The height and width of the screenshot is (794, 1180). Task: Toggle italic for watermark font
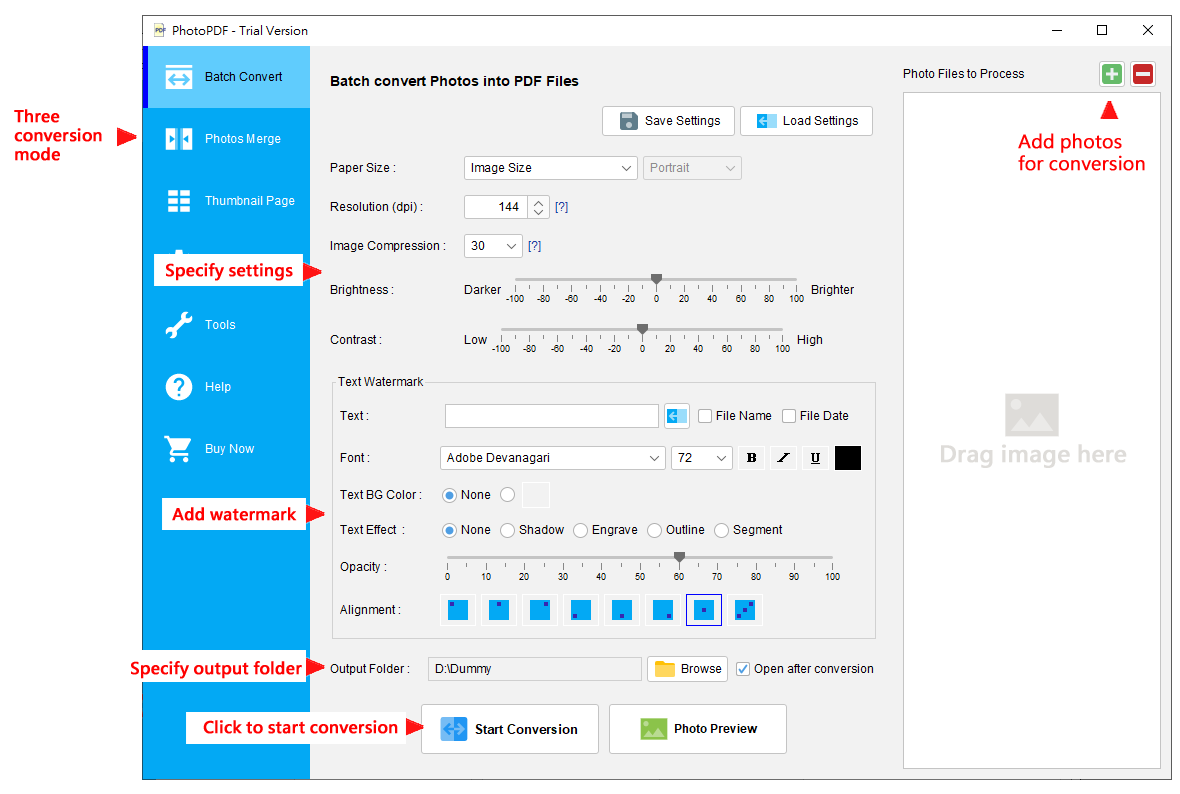pos(783,458)
